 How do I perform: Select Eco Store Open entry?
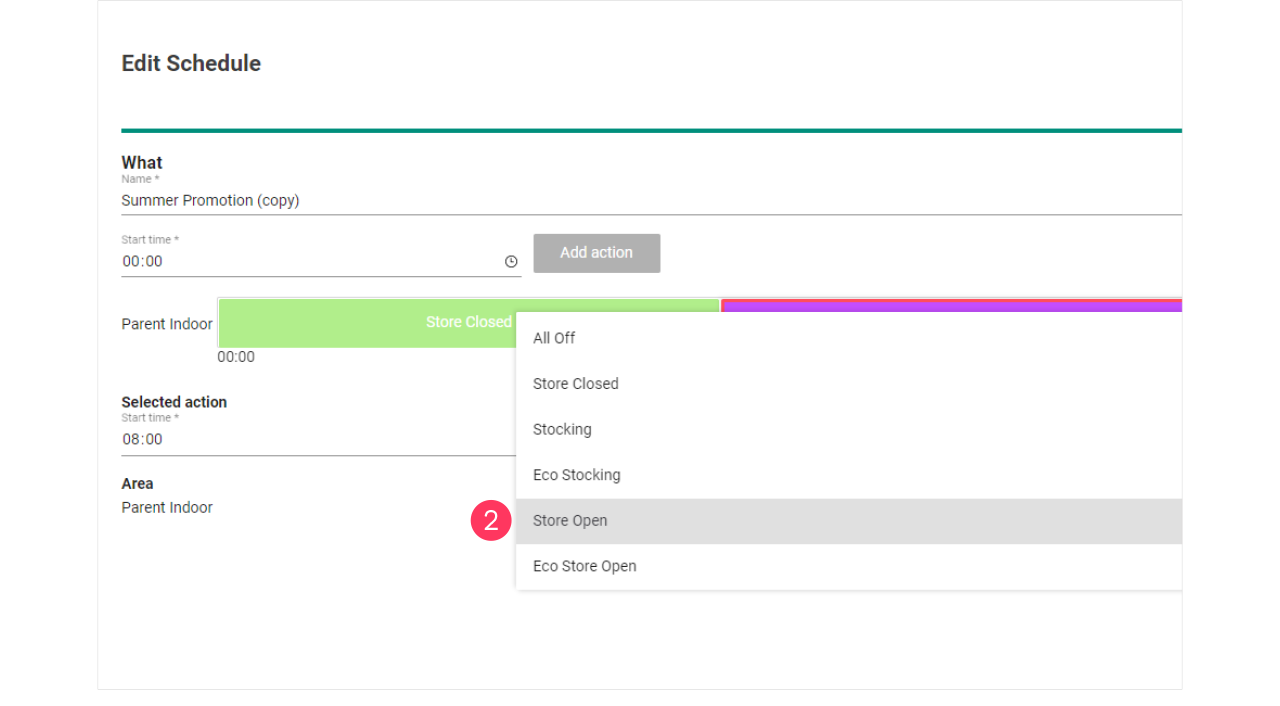585,566
